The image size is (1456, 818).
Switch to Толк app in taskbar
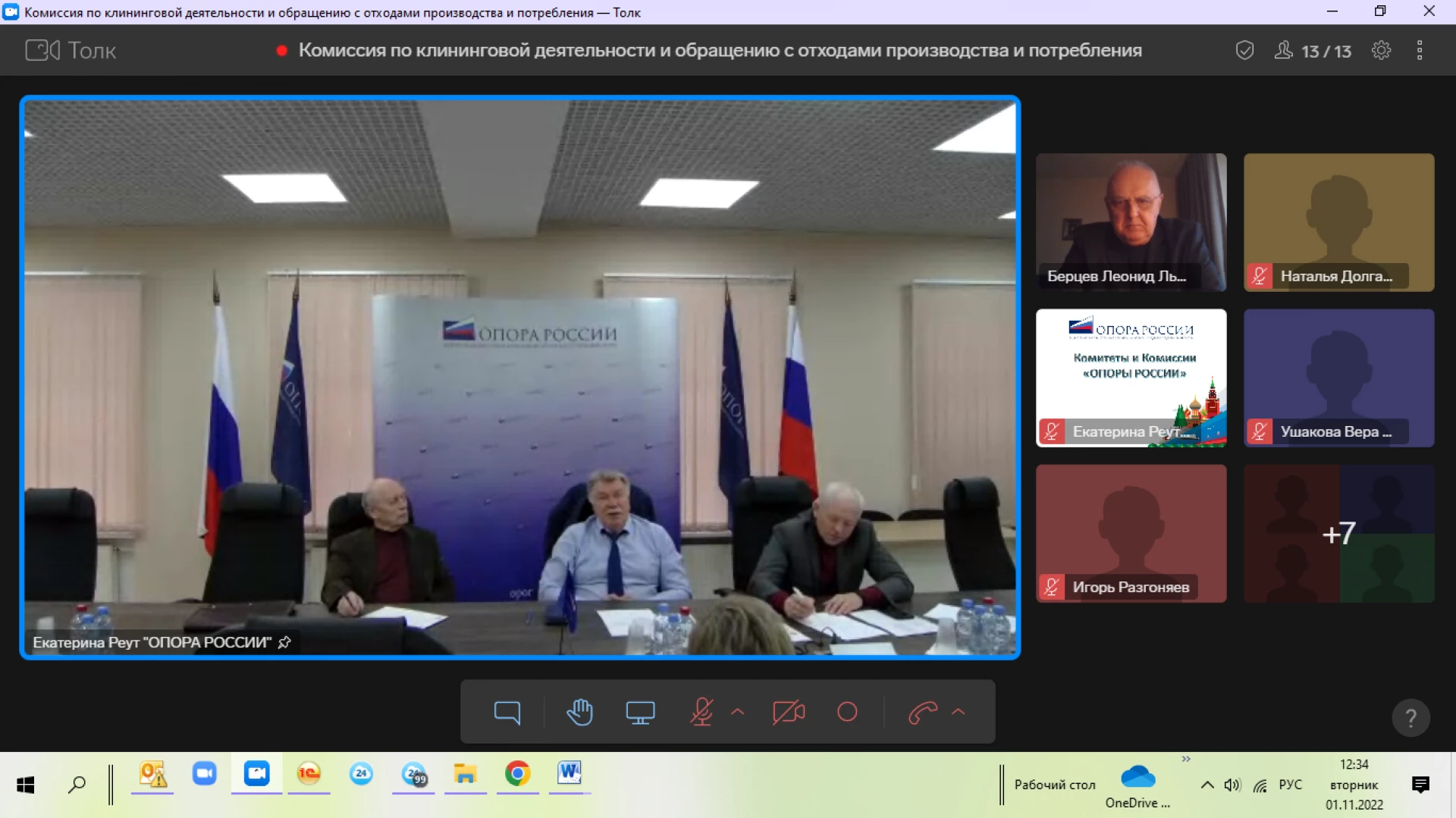tap(256, 774)
